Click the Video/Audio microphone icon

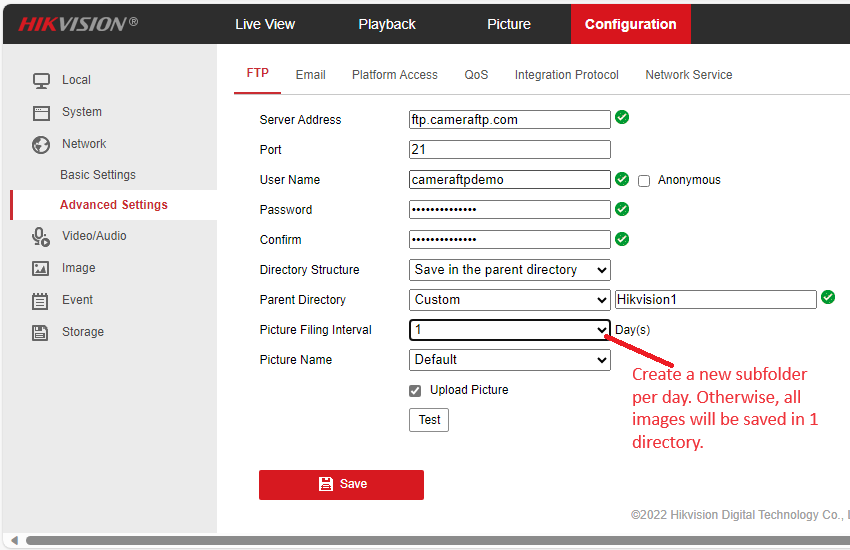click(x=41, y=237)
